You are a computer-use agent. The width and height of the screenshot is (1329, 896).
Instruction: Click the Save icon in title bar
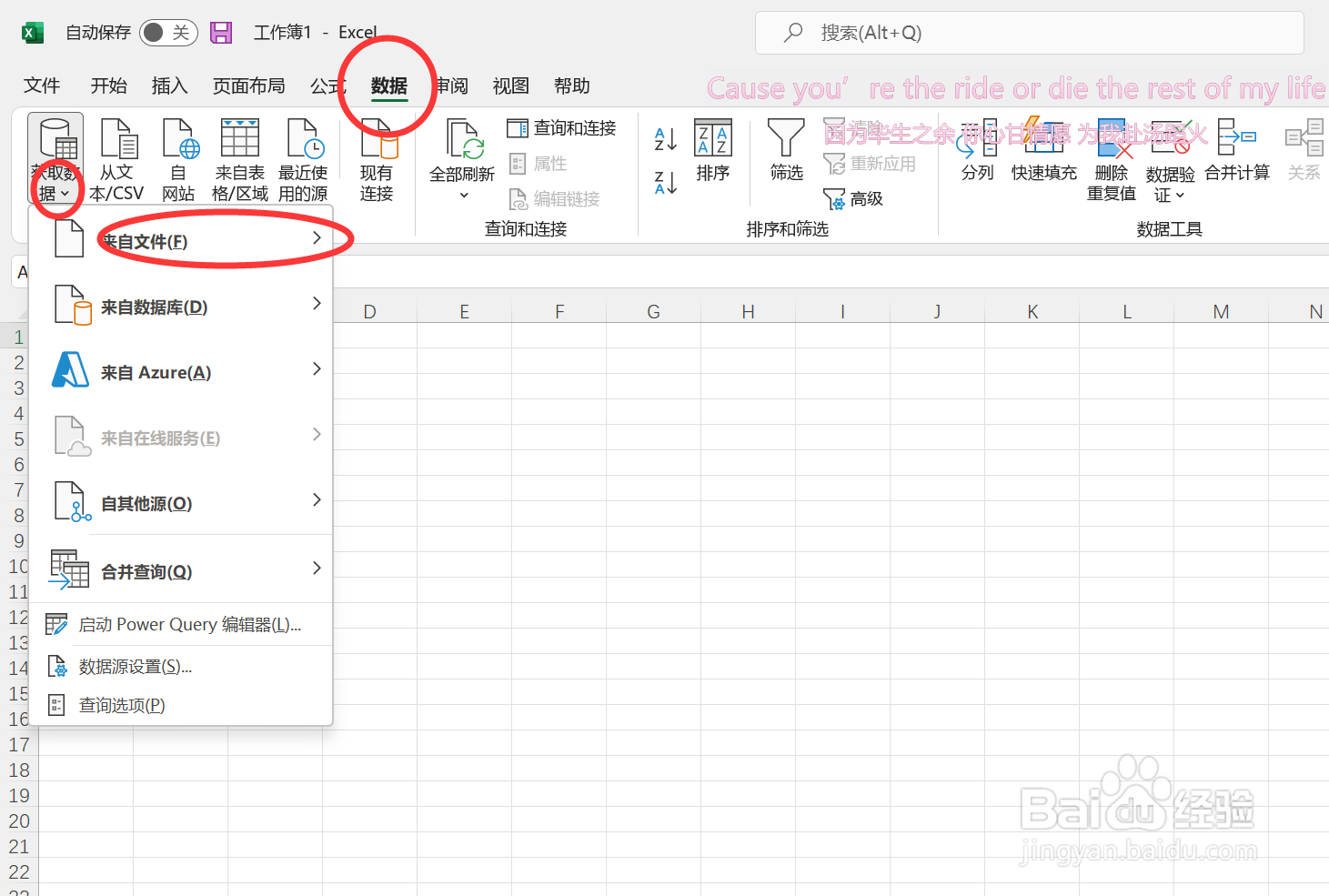pyautogui.click(x=221, y=33)
